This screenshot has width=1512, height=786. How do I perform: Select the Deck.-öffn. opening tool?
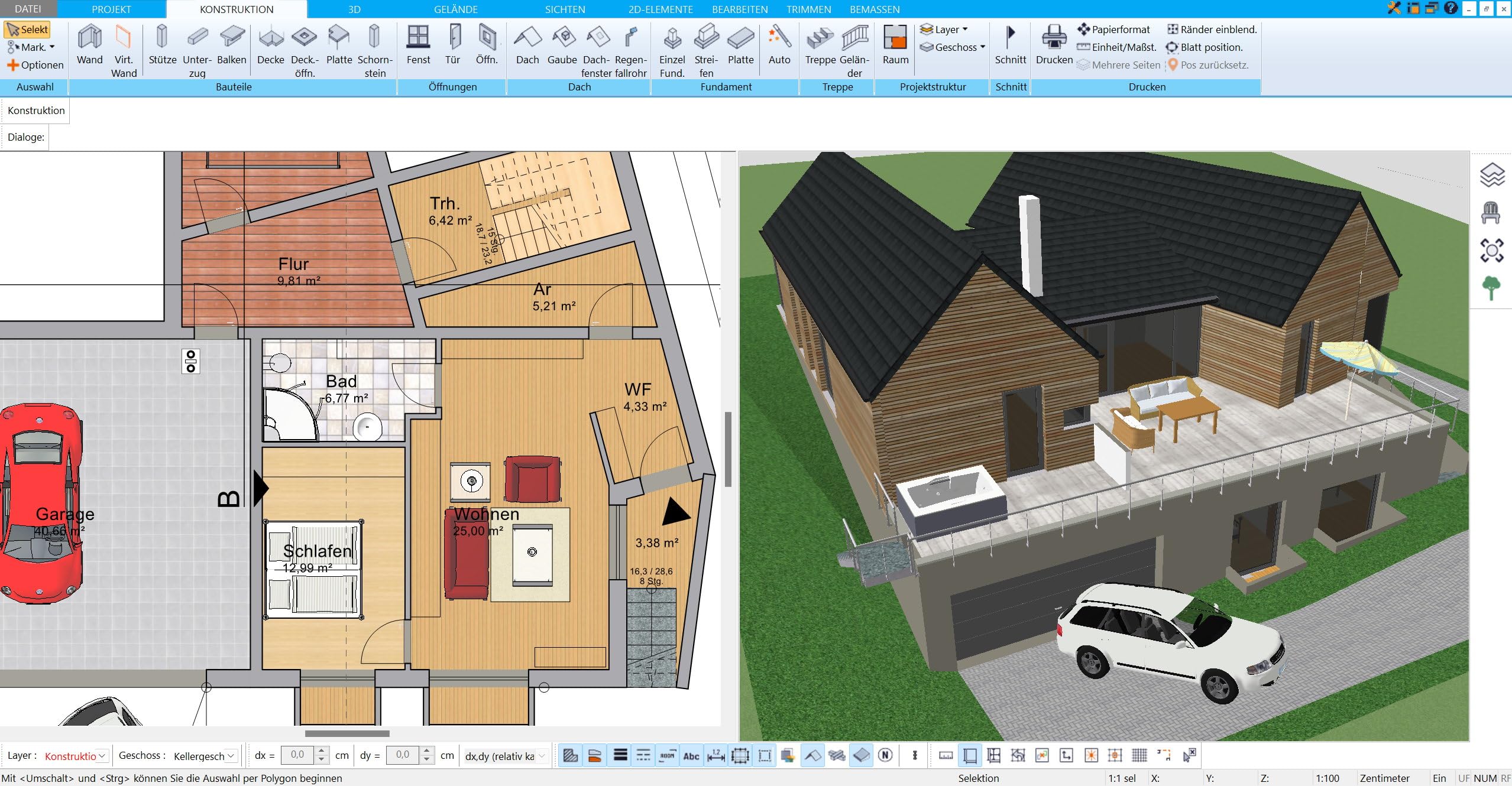pos(305,51)
